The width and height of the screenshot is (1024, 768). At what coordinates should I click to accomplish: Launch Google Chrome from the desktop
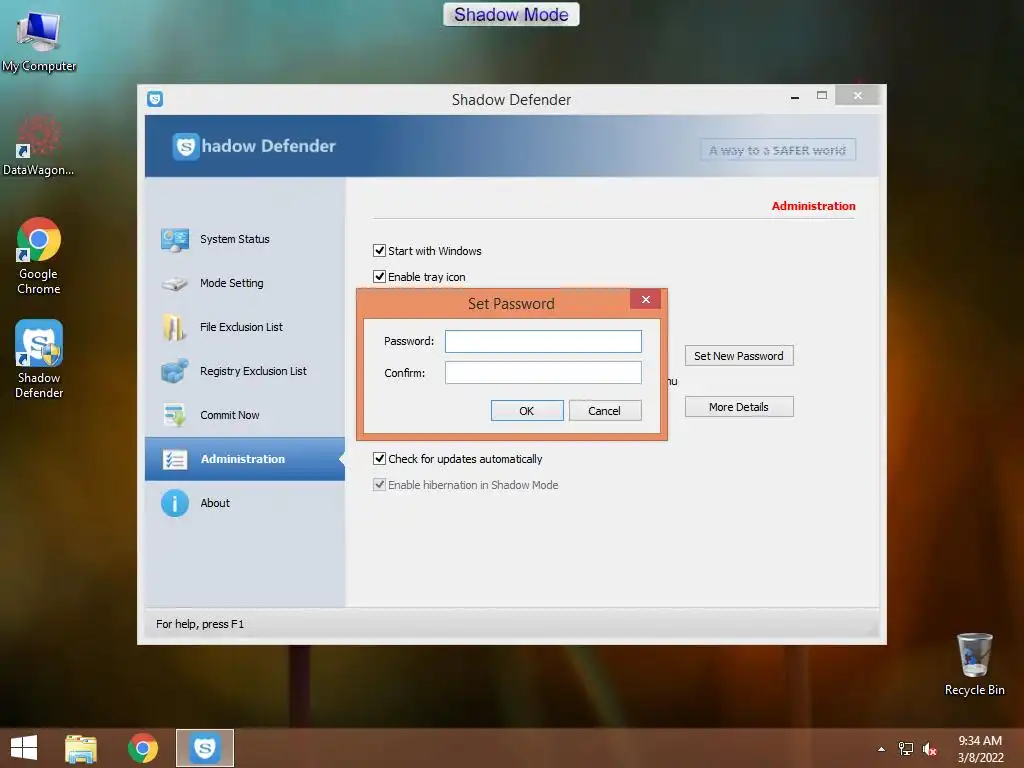39,256
